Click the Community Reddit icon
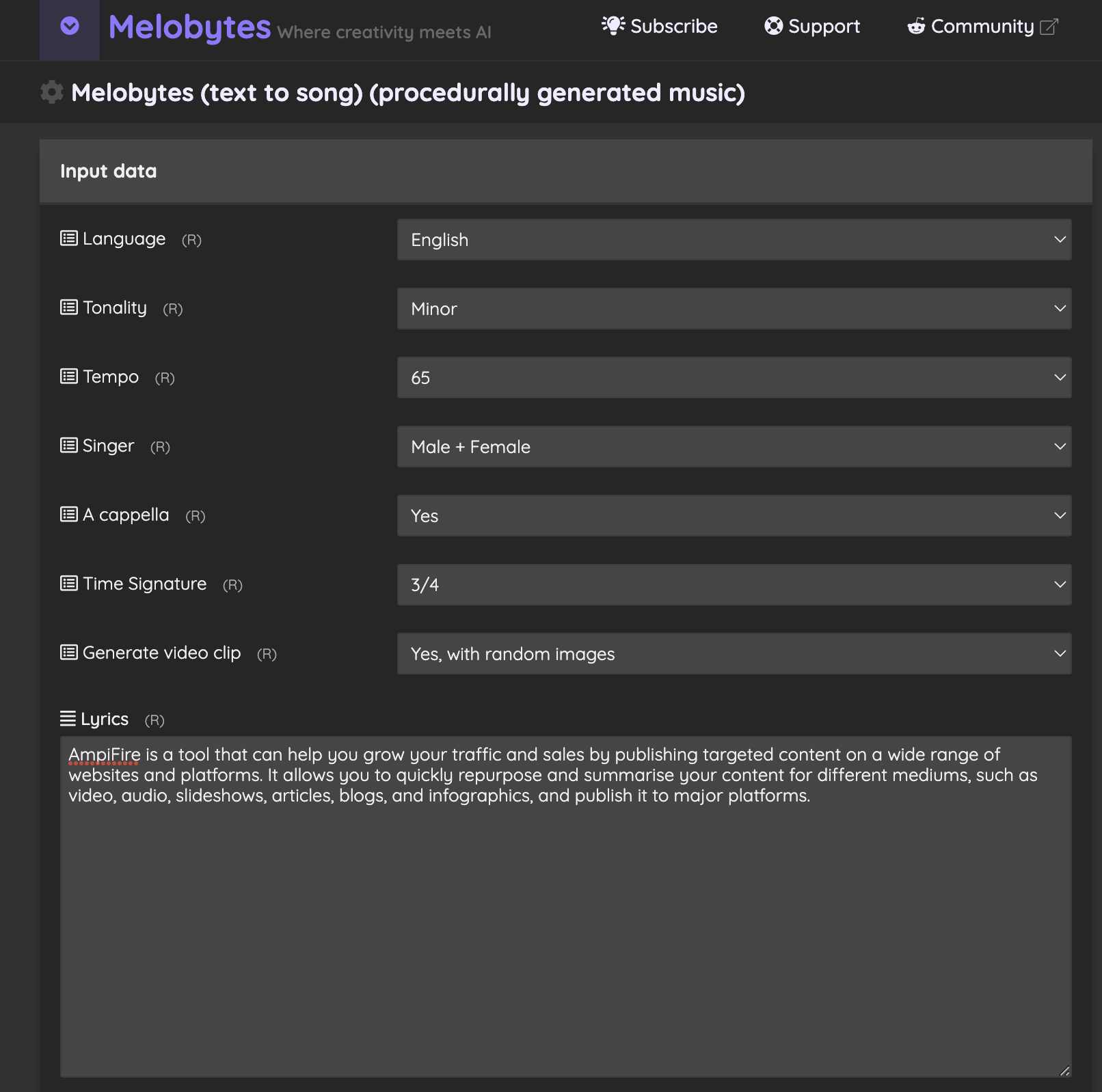 (916, 26)
